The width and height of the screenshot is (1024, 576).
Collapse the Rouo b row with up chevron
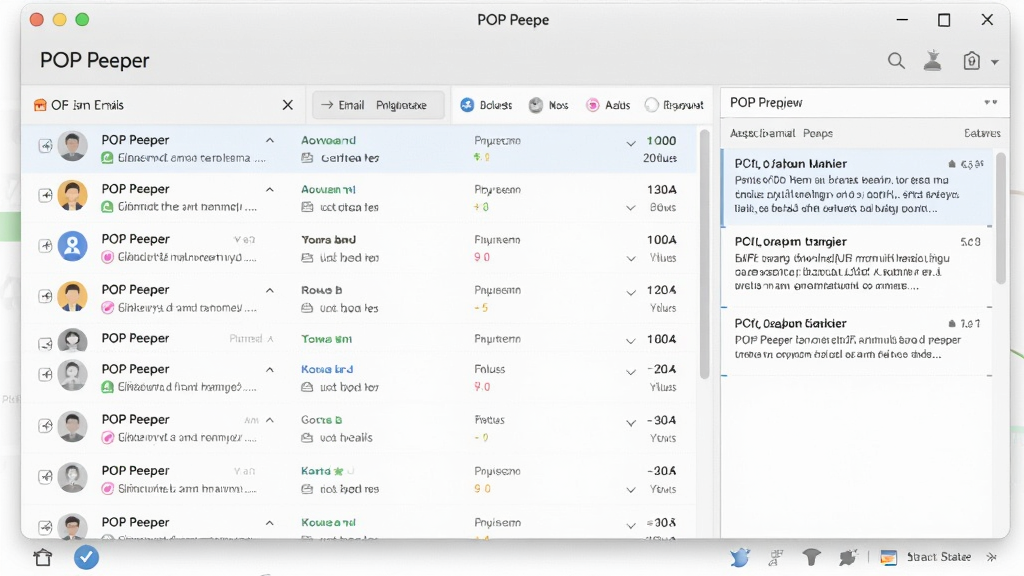coord(270,290)
